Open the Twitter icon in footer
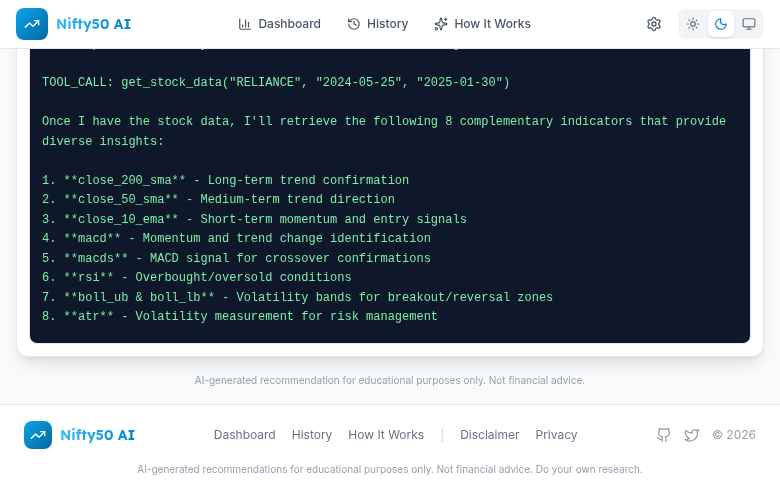Image resolution: width=780 pixels, height=493 pixels. [x=692, y=435]
